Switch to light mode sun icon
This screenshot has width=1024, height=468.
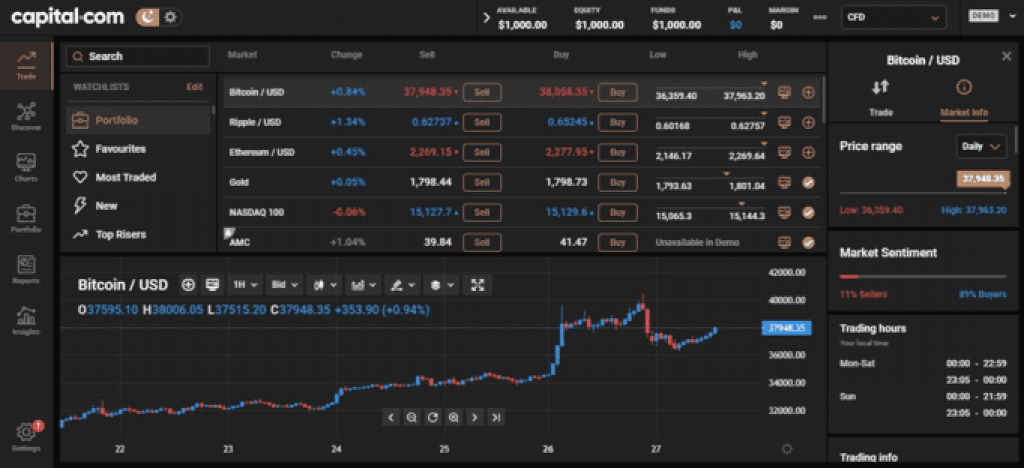tap(171, 17)
